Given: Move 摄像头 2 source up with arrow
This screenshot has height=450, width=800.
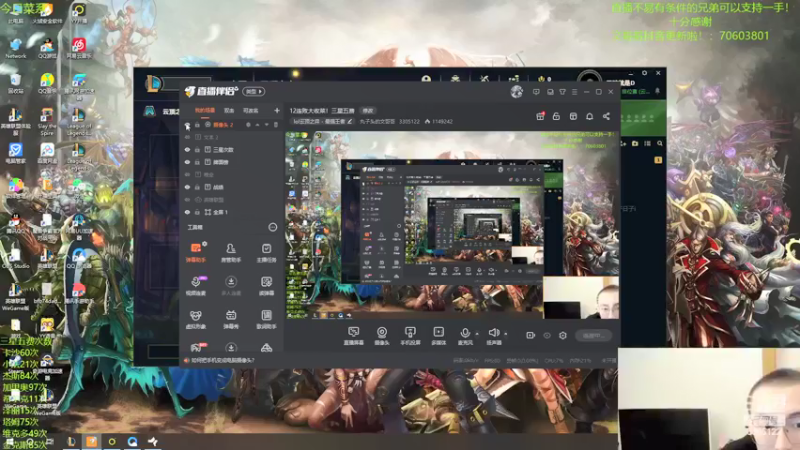Looking at the screenshot, I should tap(258, 124).
